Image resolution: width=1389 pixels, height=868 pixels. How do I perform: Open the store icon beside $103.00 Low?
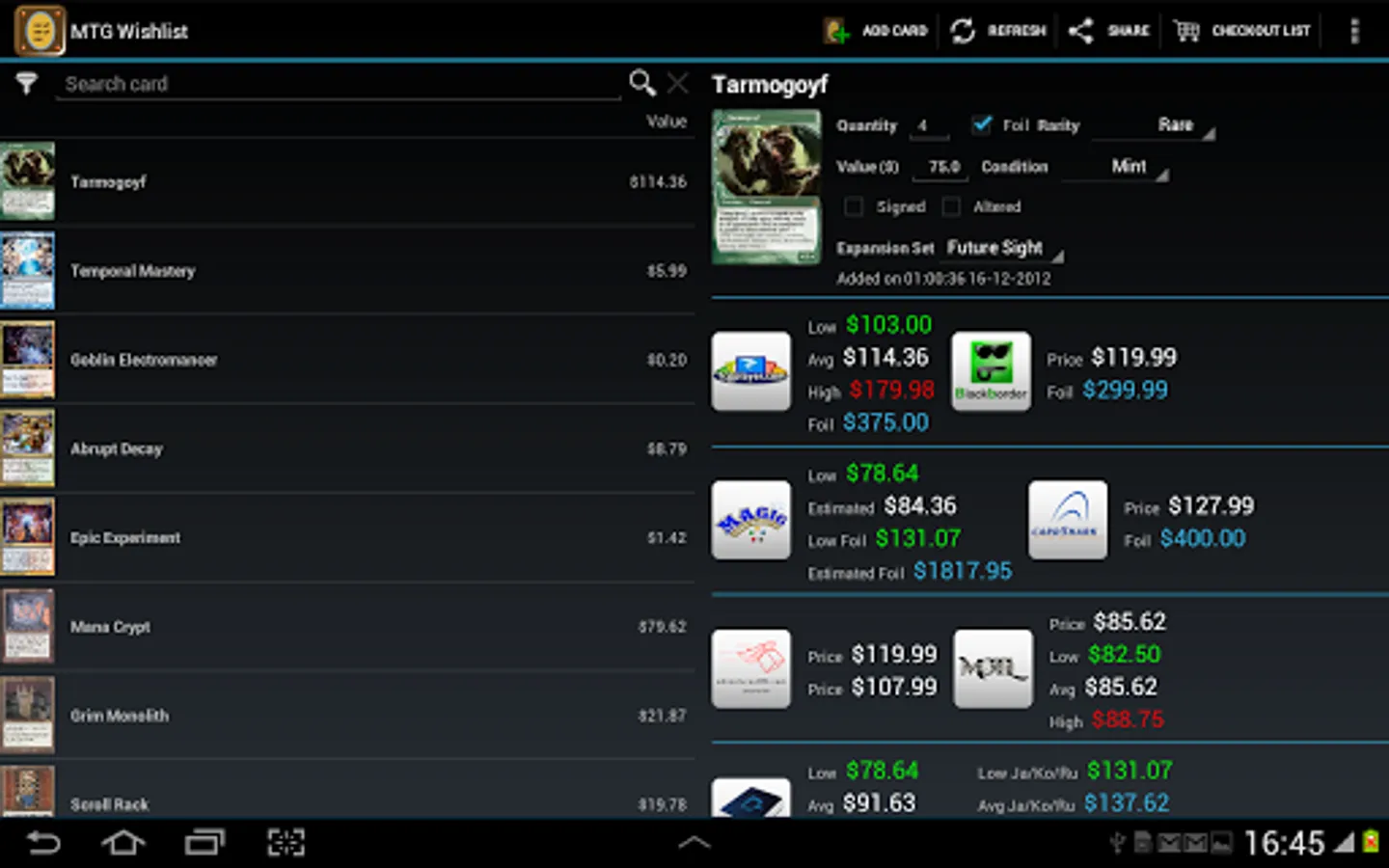click(751, 371)
